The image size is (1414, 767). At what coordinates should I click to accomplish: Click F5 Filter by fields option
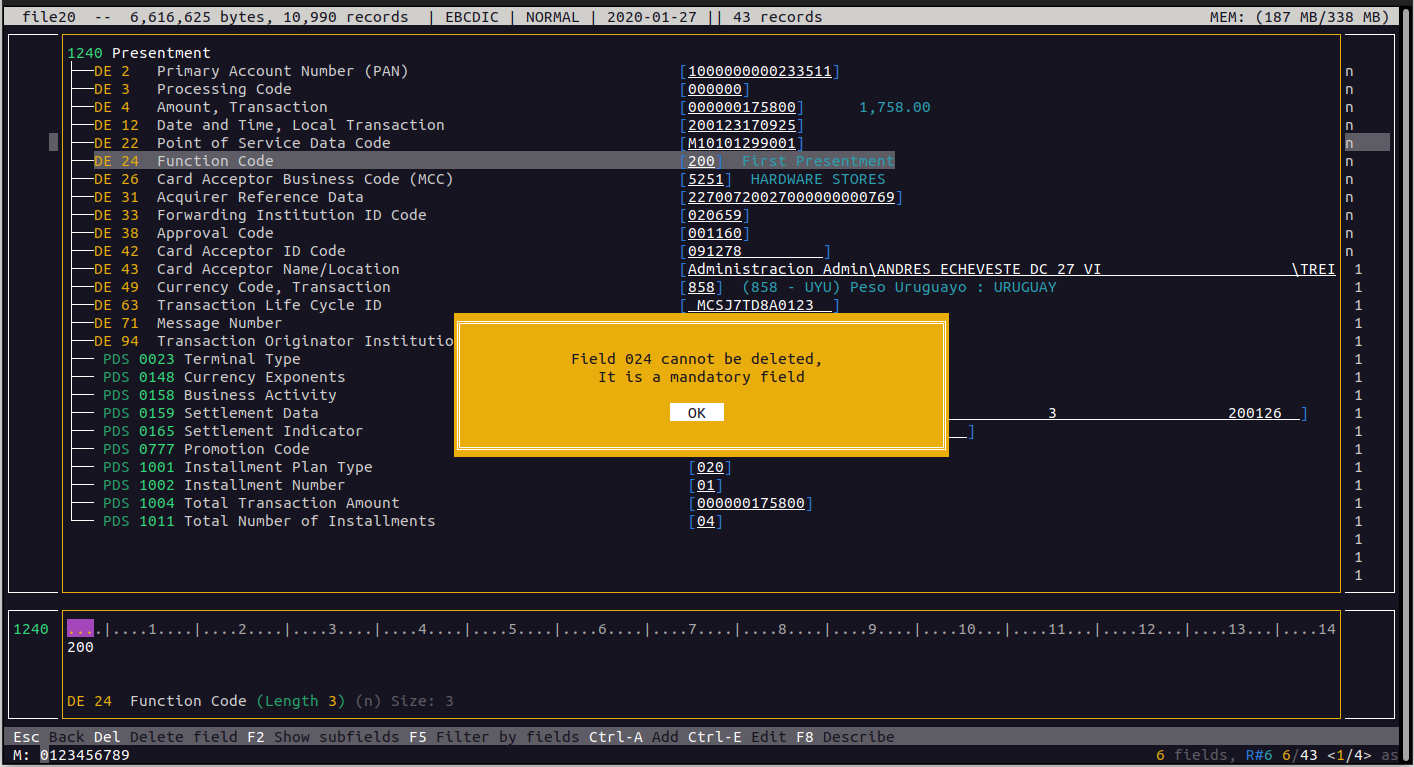494,737
